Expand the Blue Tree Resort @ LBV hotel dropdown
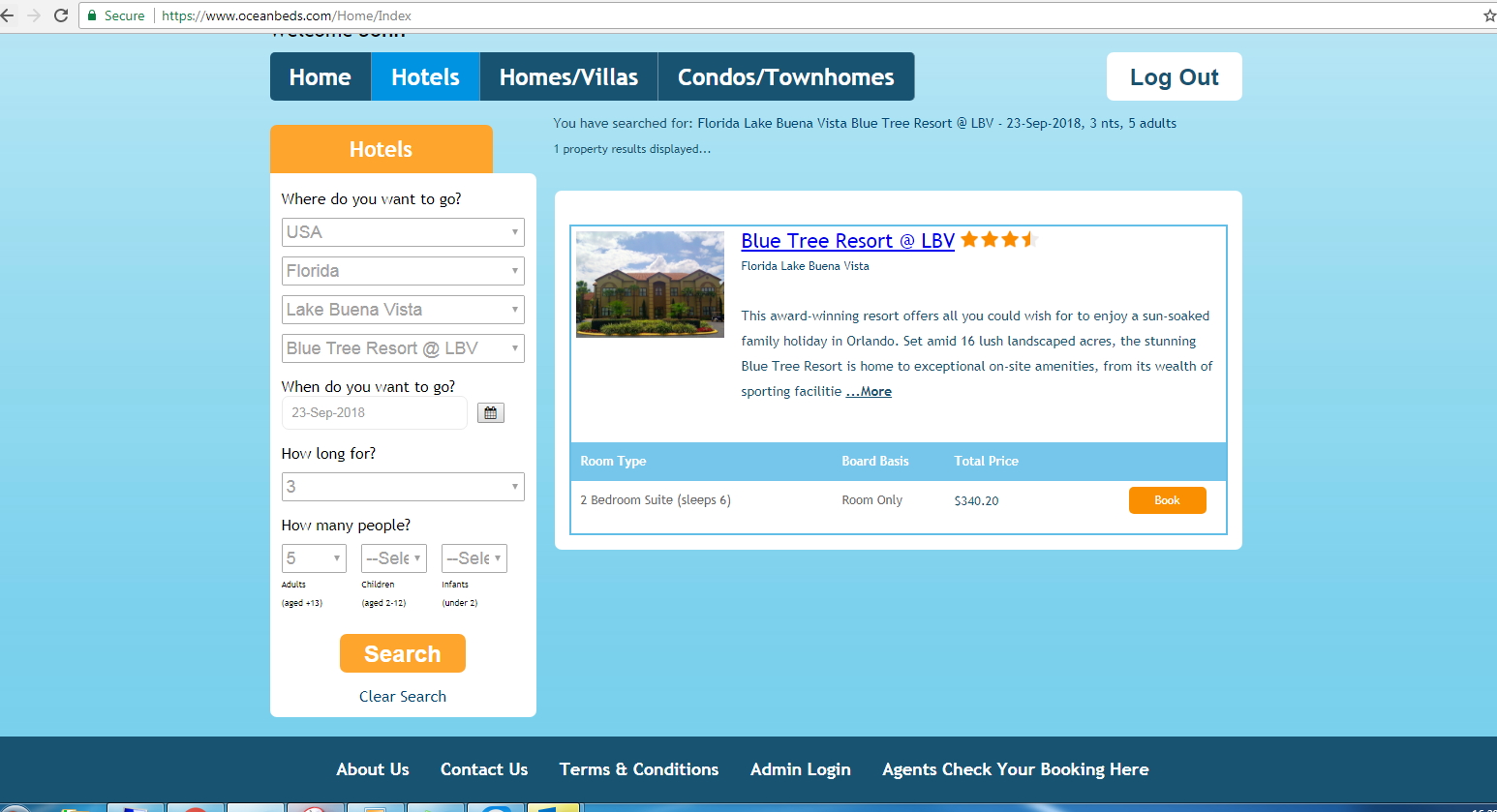The image size is (1497, 812). click(x=403, y=348)
